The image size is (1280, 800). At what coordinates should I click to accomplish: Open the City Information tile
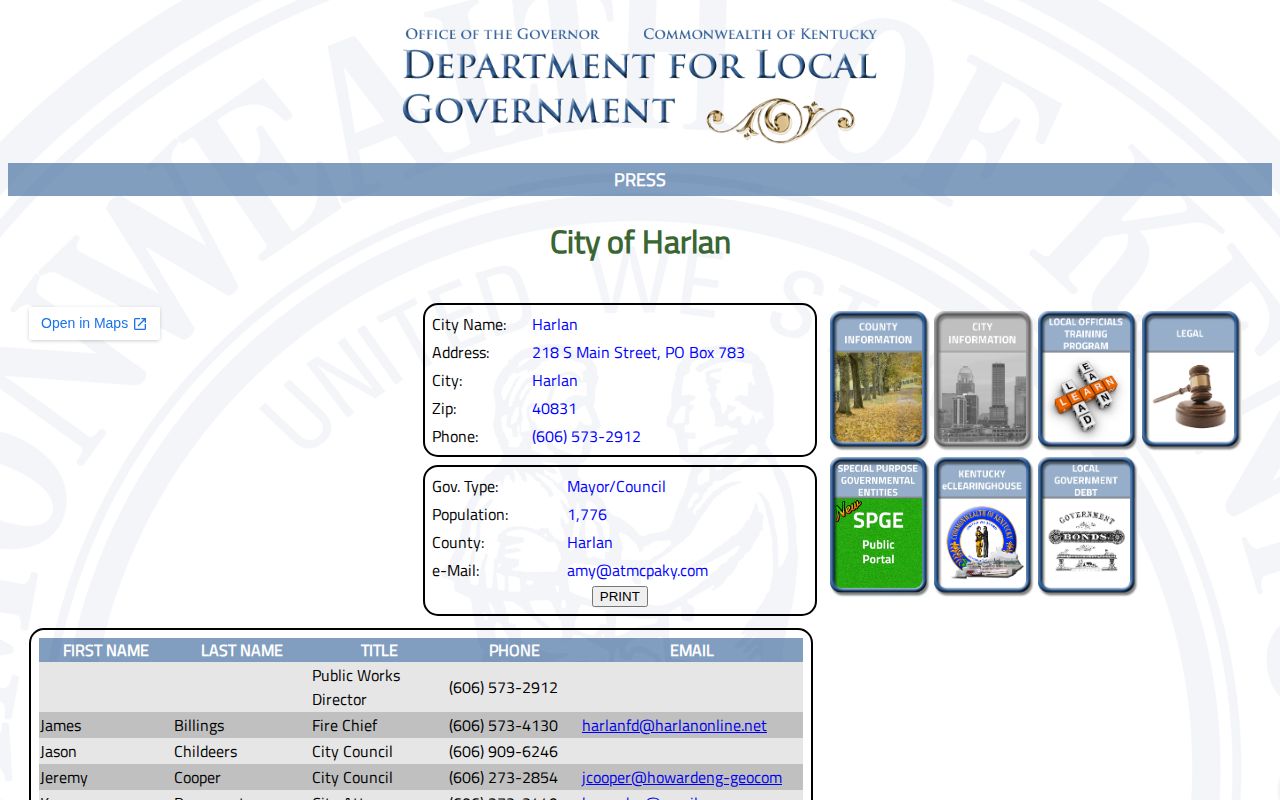(982, 379)
